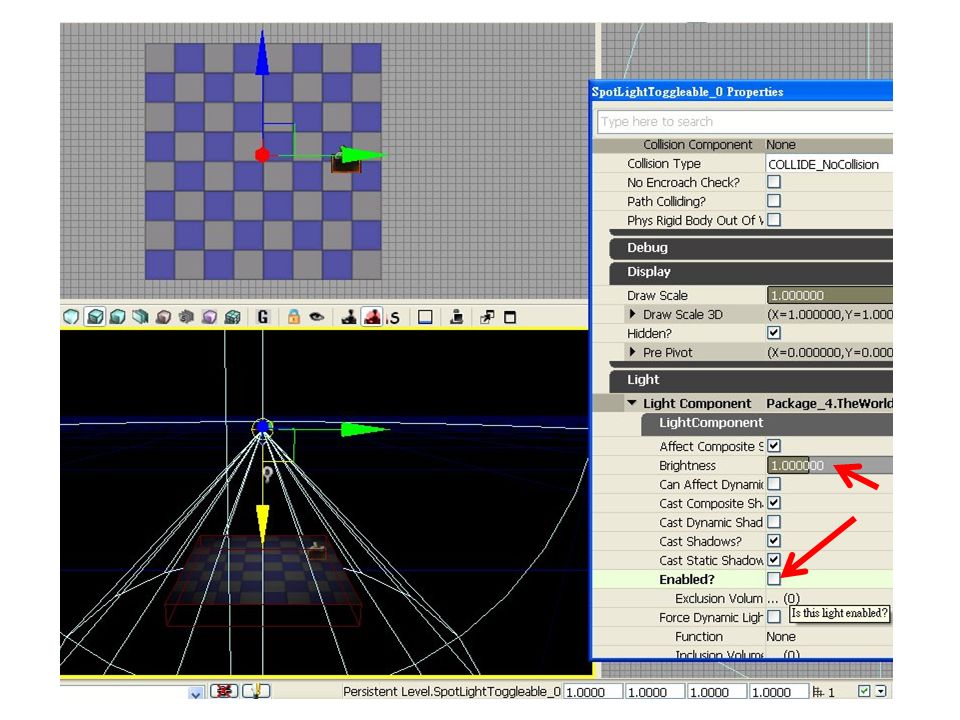
Task: Toggle Game View with the G icon
Action: pyautogui.click(x=263, y=317)
